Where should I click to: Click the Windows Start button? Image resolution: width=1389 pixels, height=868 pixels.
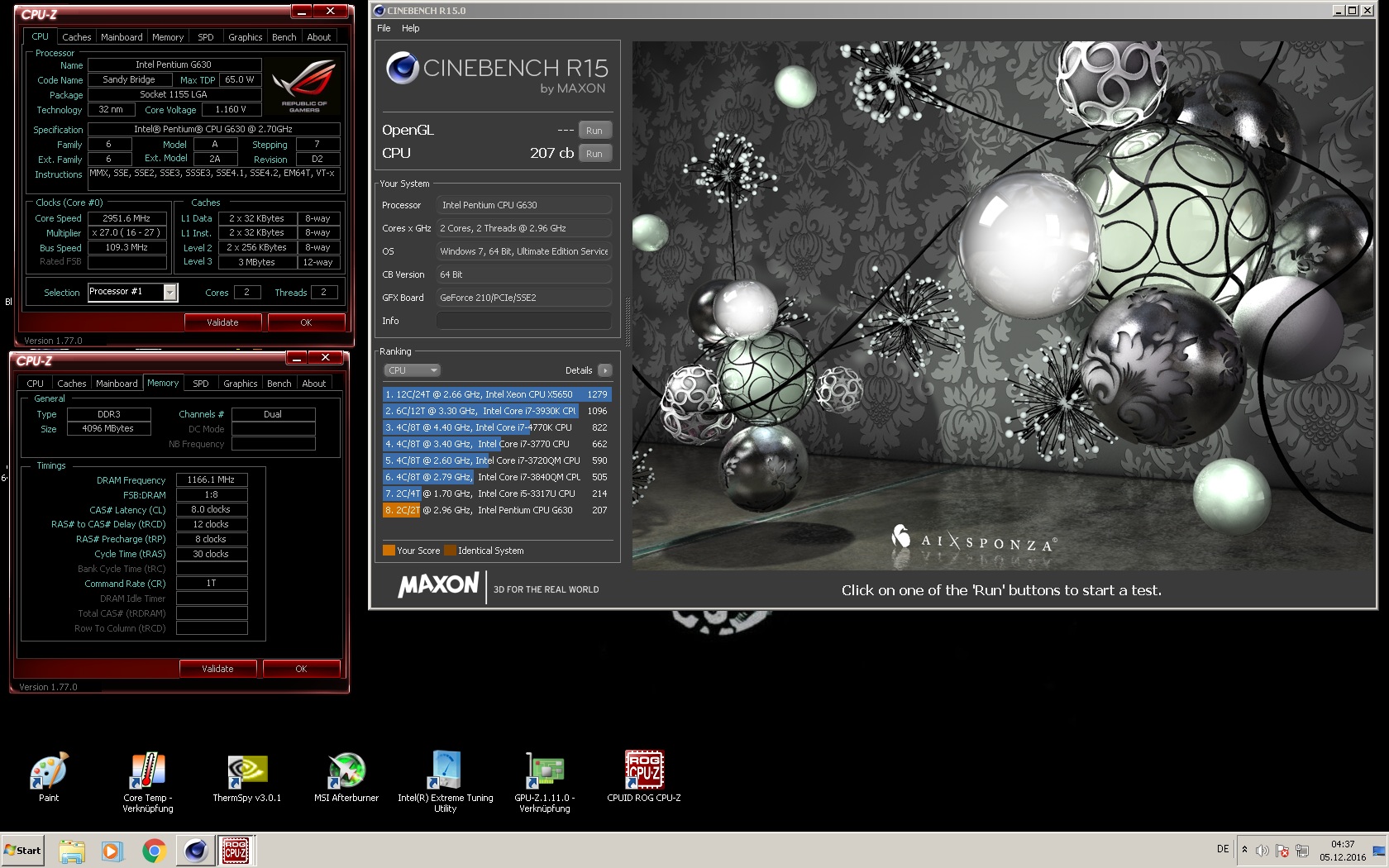click(23, 850)
